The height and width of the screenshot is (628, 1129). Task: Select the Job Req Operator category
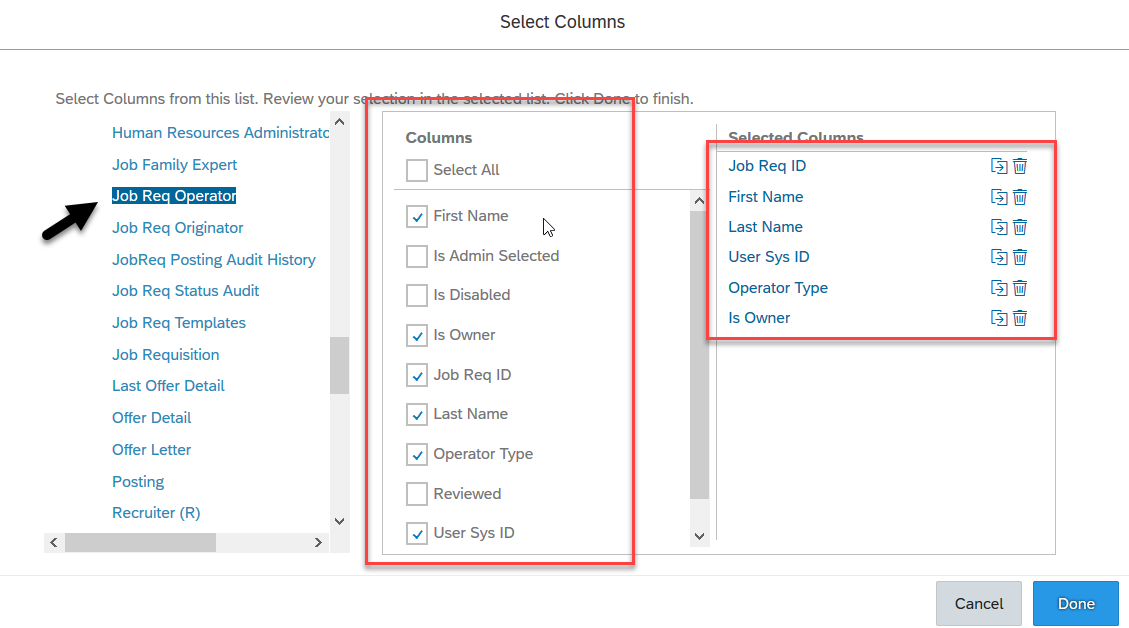tap(174, 196)
